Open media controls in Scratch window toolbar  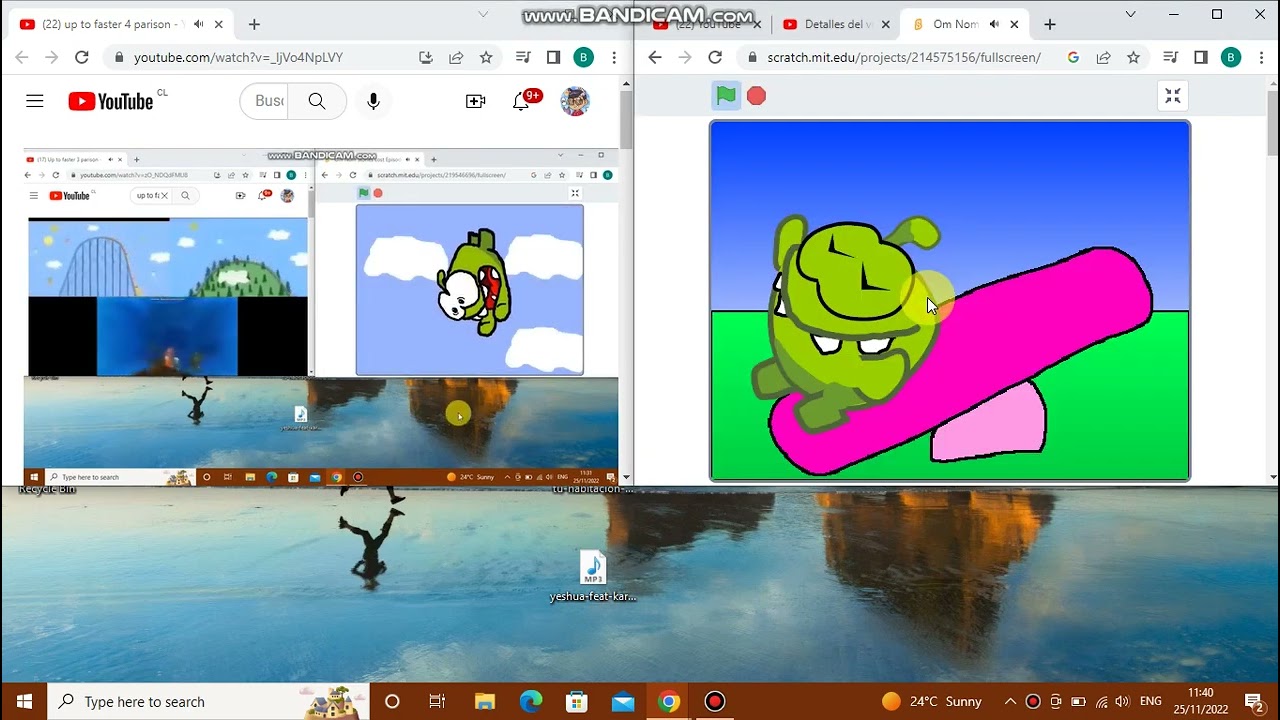(x=1171, y=57)
